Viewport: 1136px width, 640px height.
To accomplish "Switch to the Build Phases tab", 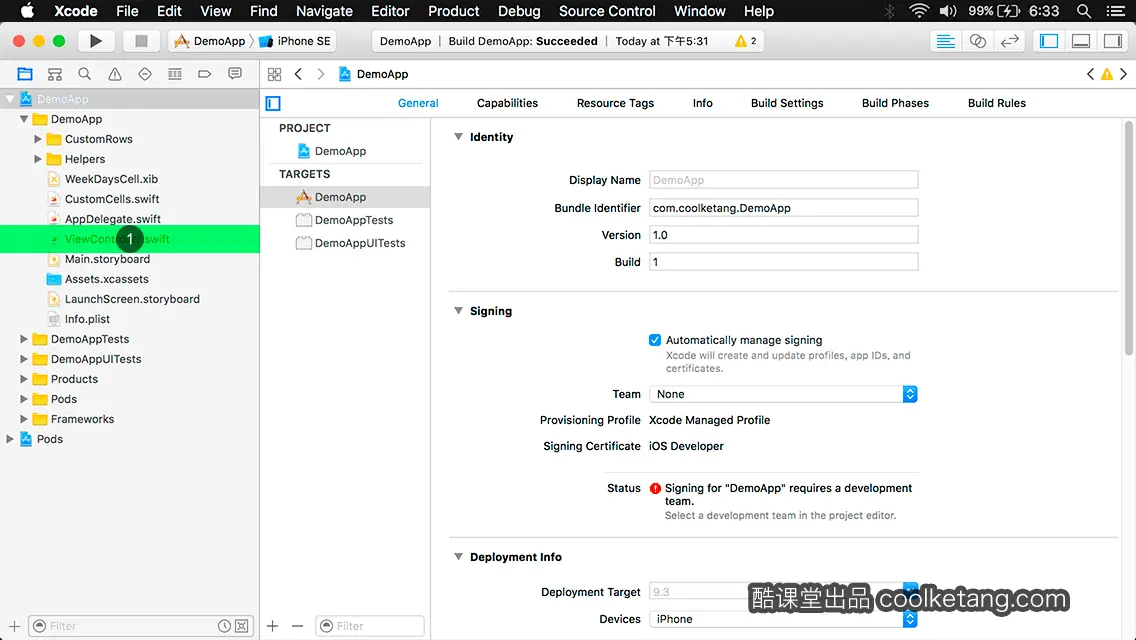I will pyautogui.click(x=895, y=103).
